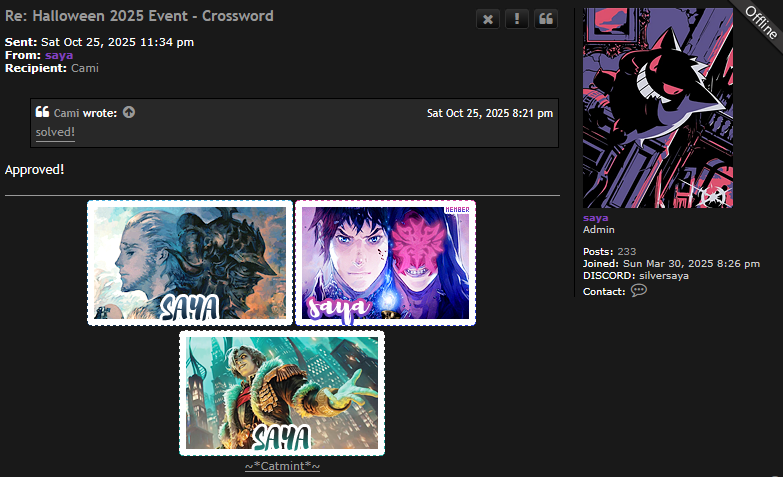The image size is (783, 477).
Task: Click the Offline status ribbon
Action: (760, 22)
